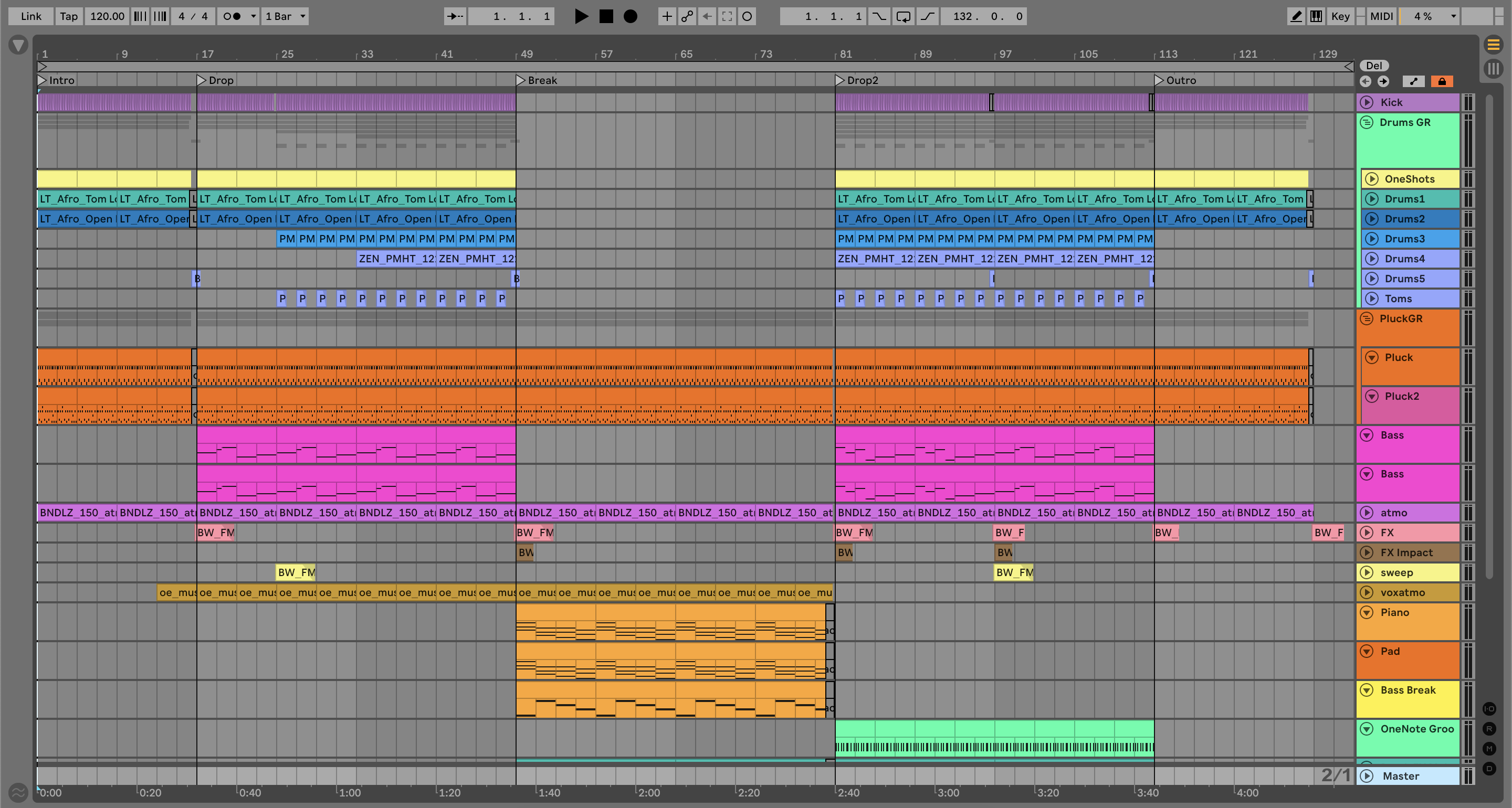Click the 120.00 tempo field
The image size is (1512, 808).
click(x=107, y=16)
